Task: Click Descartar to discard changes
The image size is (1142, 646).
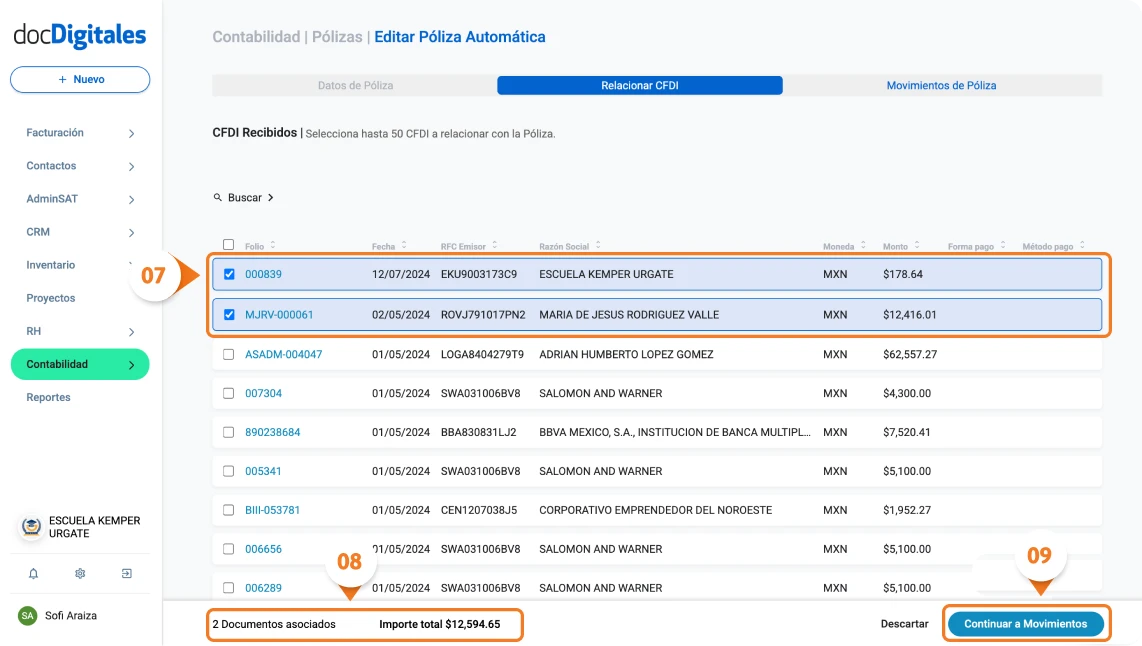Action: (904, 623)
